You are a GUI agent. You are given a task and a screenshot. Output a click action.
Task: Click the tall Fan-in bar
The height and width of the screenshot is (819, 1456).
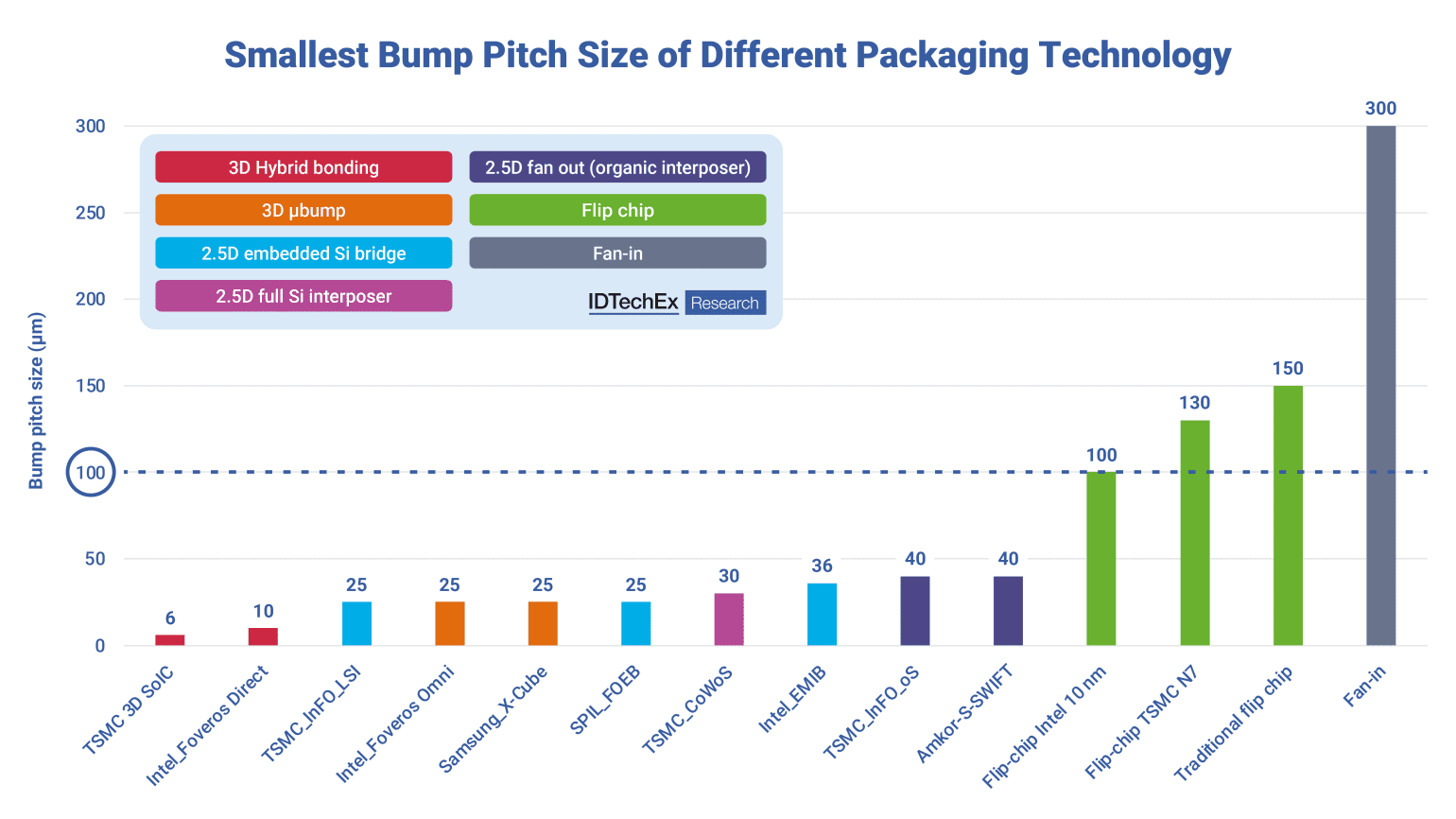[x=1381, y=386]
